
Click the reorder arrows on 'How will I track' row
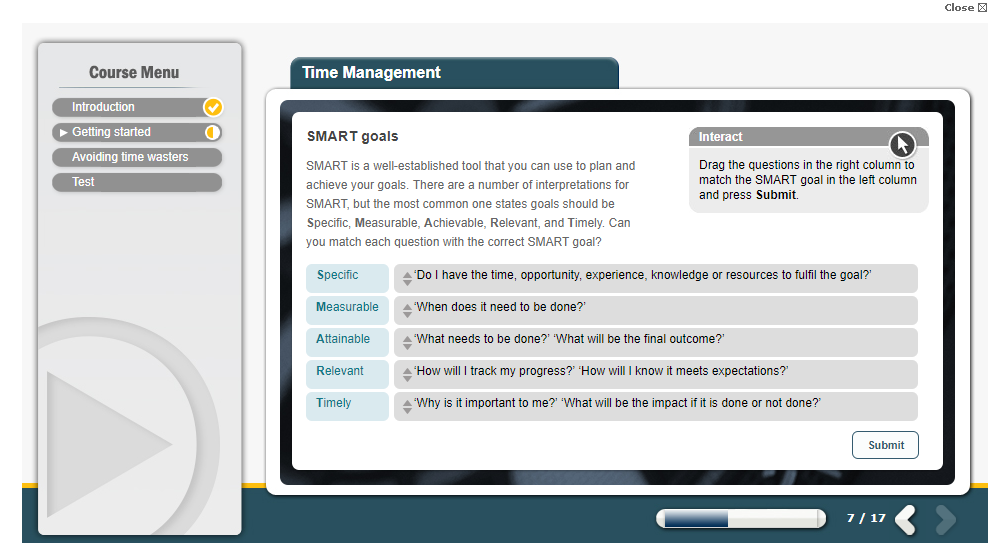(407, 374)
